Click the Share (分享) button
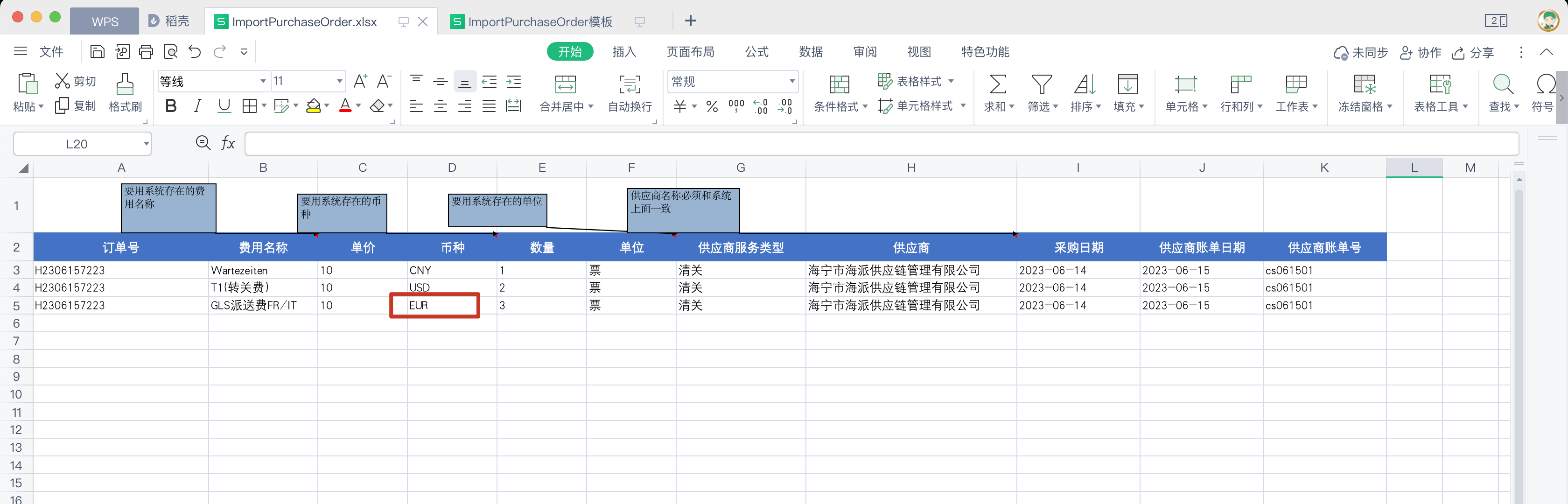Viewport: 1568px width, 504px height. pyautogui.click(x=1473, y=53)
